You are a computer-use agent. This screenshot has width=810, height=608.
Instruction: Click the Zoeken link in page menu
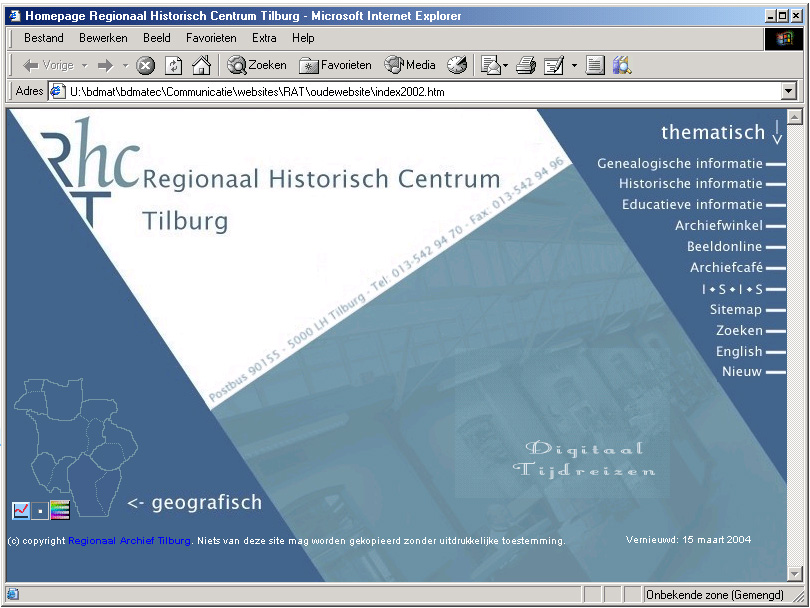(739, 330)
